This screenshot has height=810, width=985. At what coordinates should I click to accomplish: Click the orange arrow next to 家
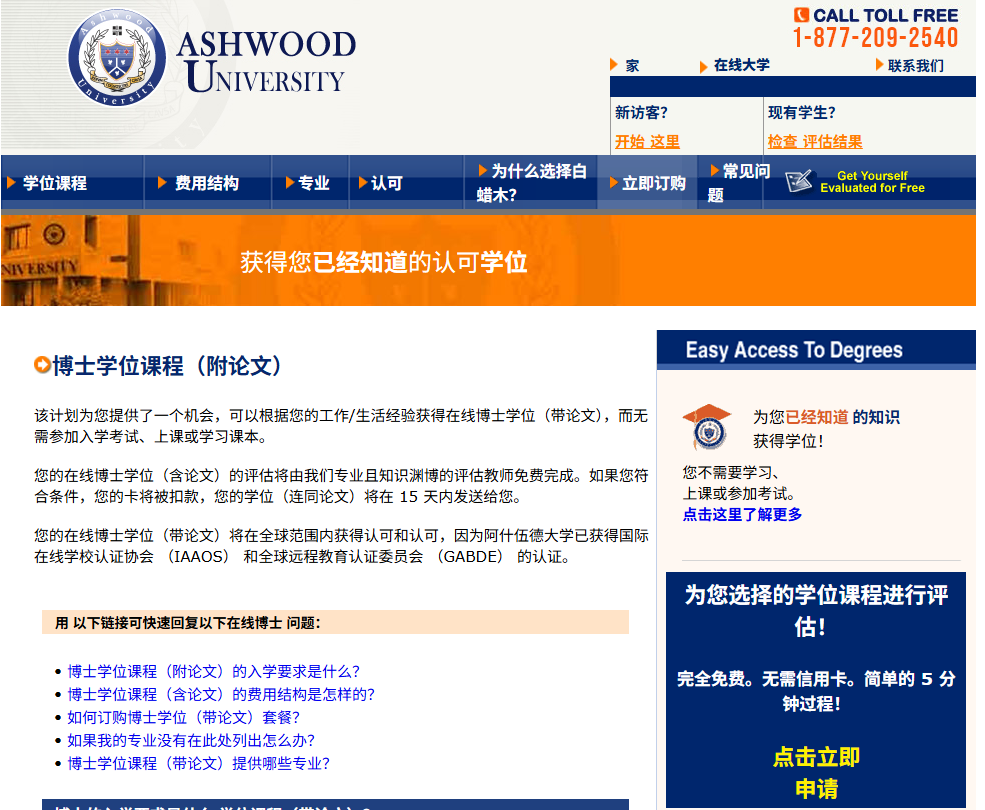click(x=614, y=65)
